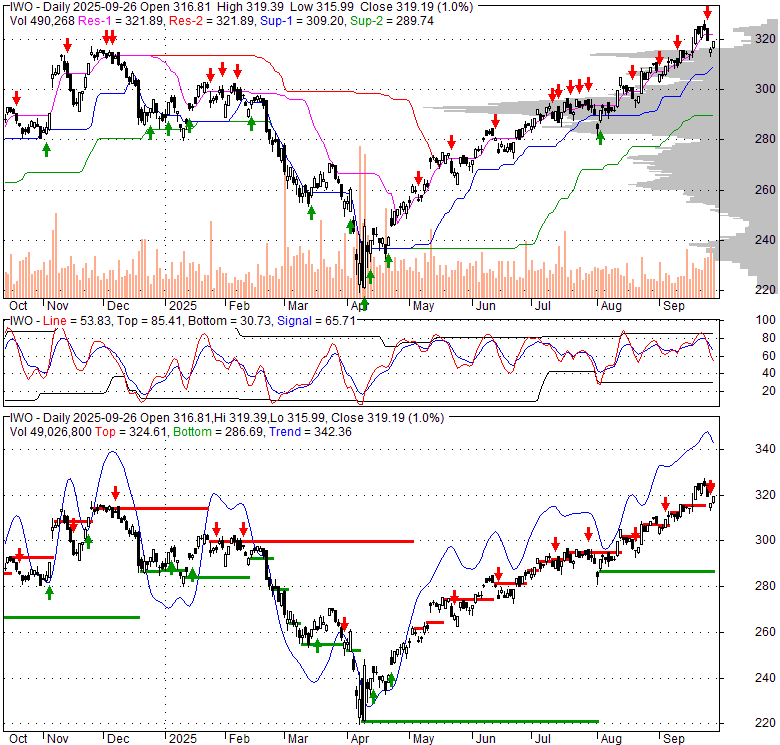The height and width of the screenshot is (745, 780).
Task: Click the 20 tick on the oscillator axis
Action: tap(769, 391)
